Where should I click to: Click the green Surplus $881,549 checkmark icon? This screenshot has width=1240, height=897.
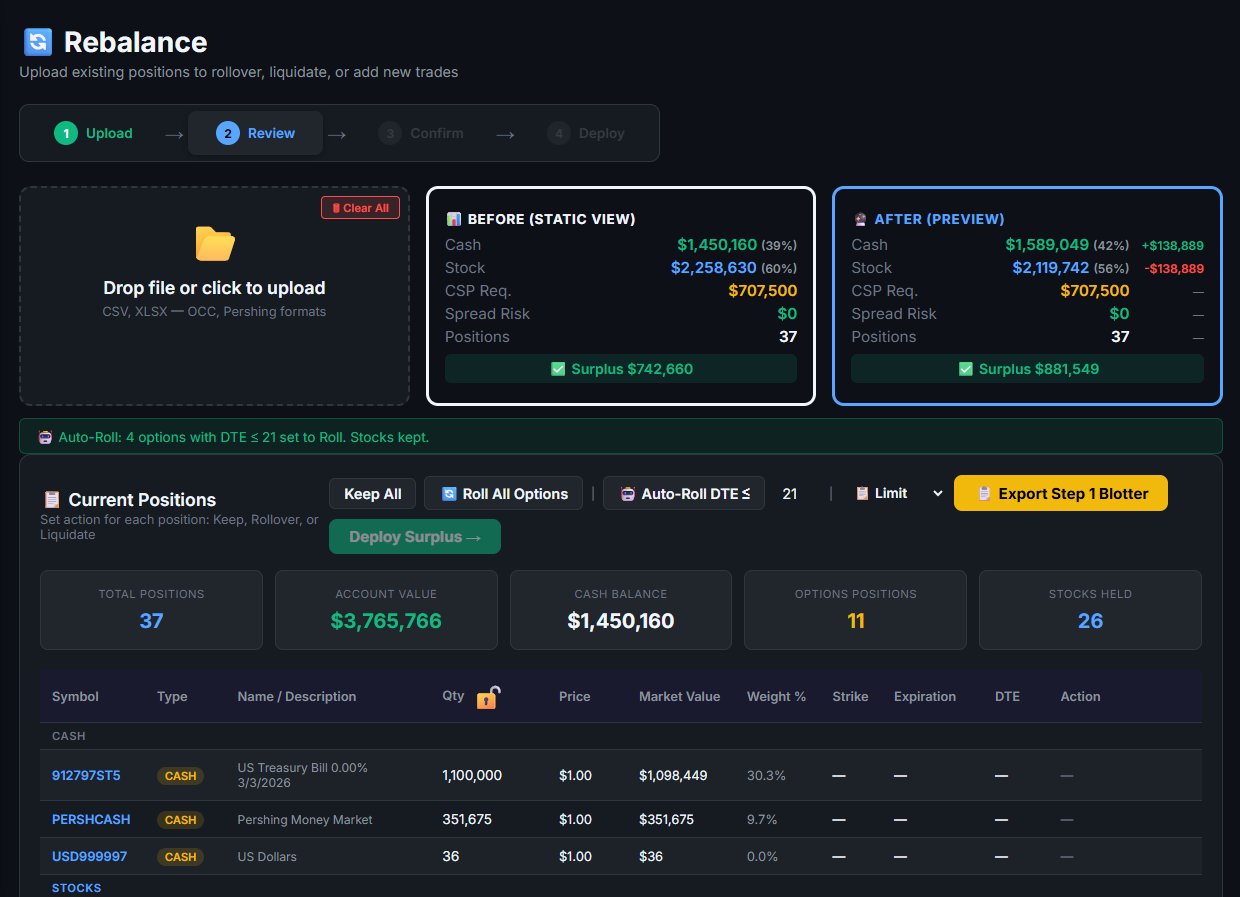coord(965,369)
